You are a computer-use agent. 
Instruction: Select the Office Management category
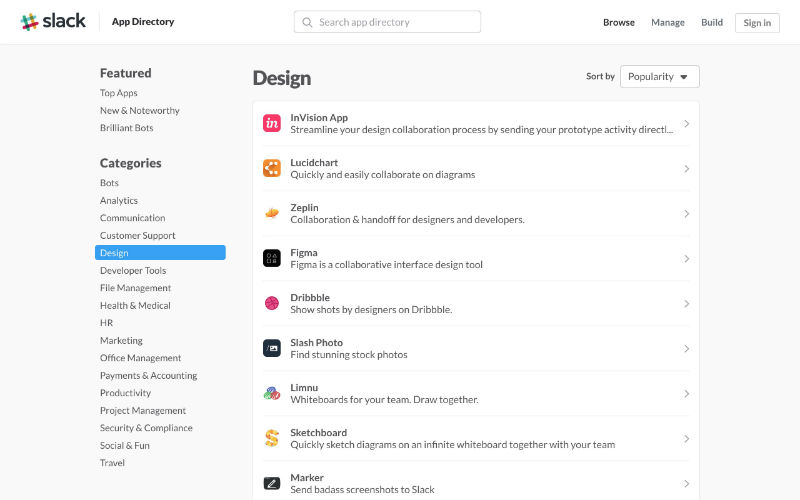141,358
